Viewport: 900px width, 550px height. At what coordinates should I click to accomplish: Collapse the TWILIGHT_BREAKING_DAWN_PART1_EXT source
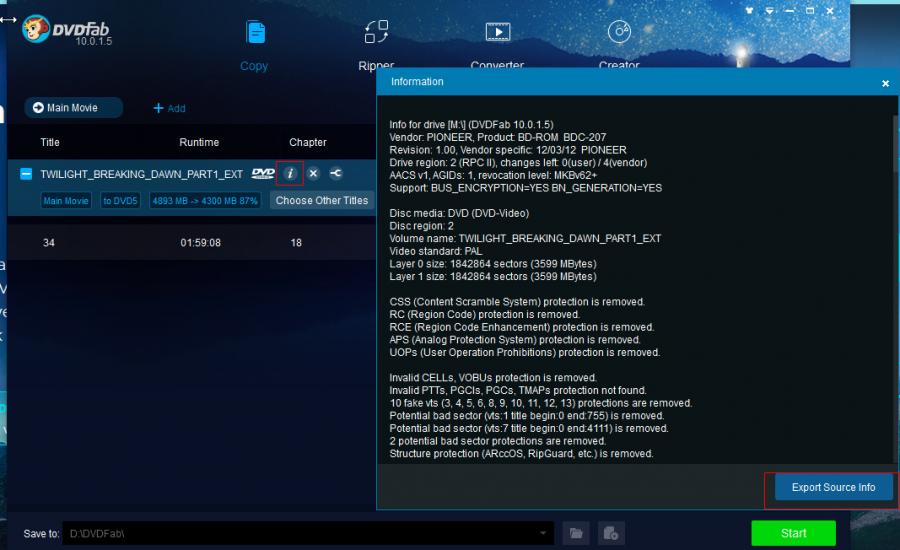coord(26,173)
